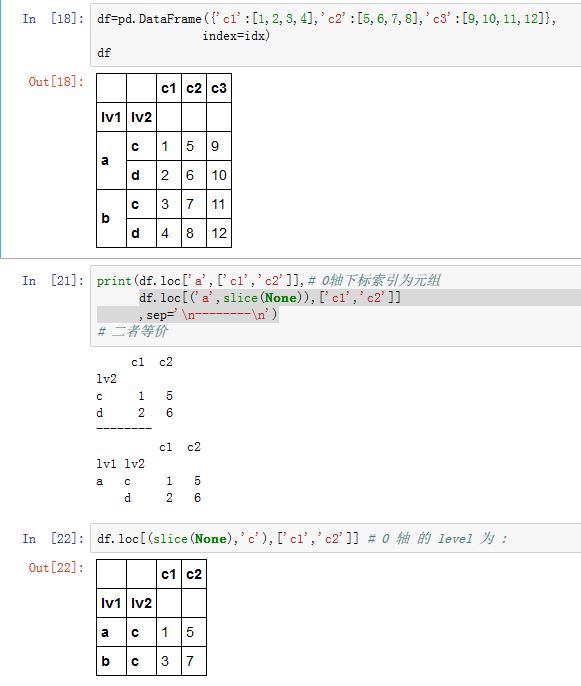This screenshot has height=686, width=581.
Task: Click the '# 0 轴 的 level 为 :' comment
Action: [437, 539]
